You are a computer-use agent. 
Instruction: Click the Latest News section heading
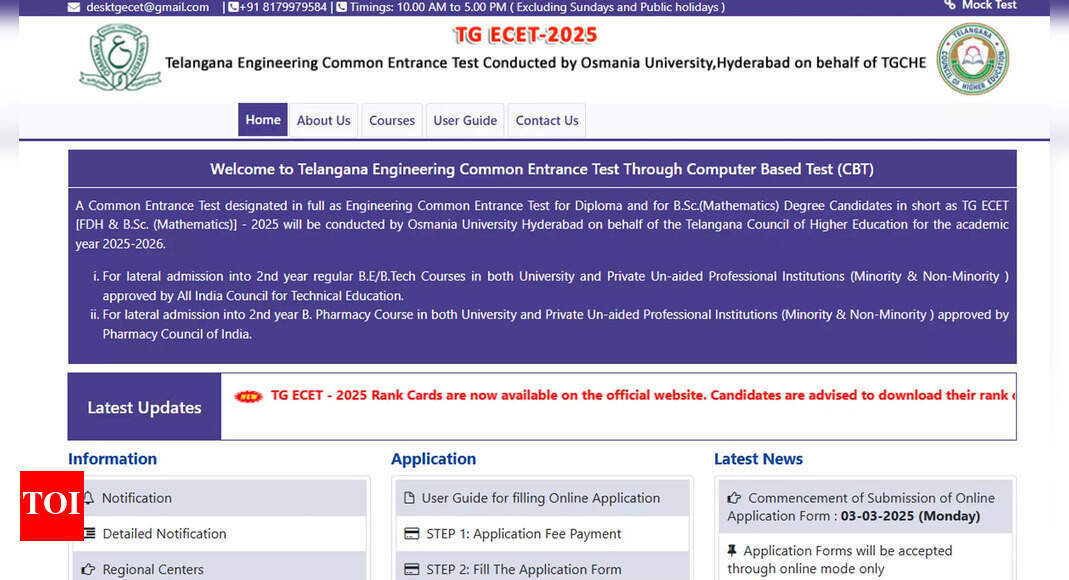click(x=758, y=459)
